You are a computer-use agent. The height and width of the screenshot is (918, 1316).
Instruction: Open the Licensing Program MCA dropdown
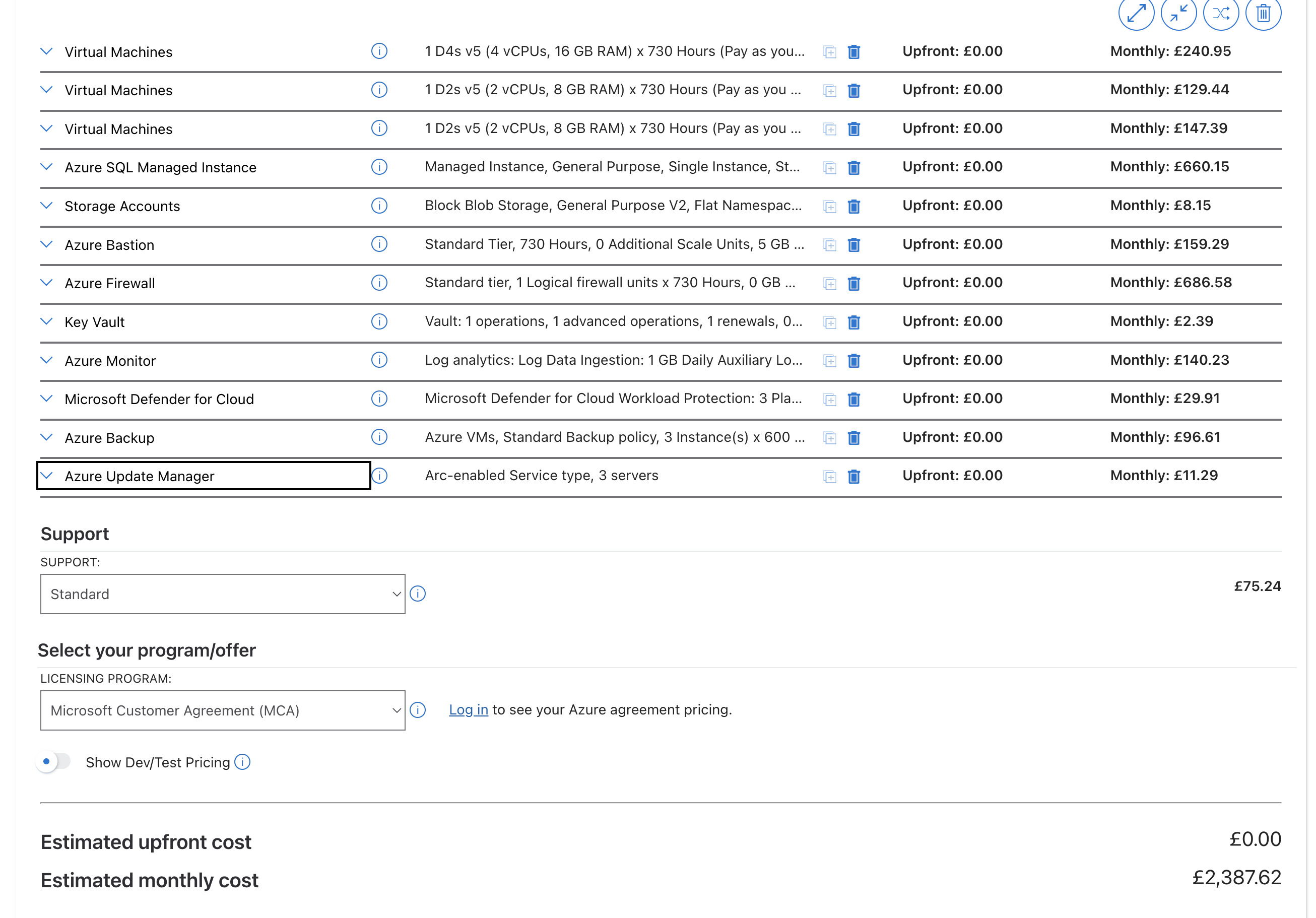[x=222, y=710]
